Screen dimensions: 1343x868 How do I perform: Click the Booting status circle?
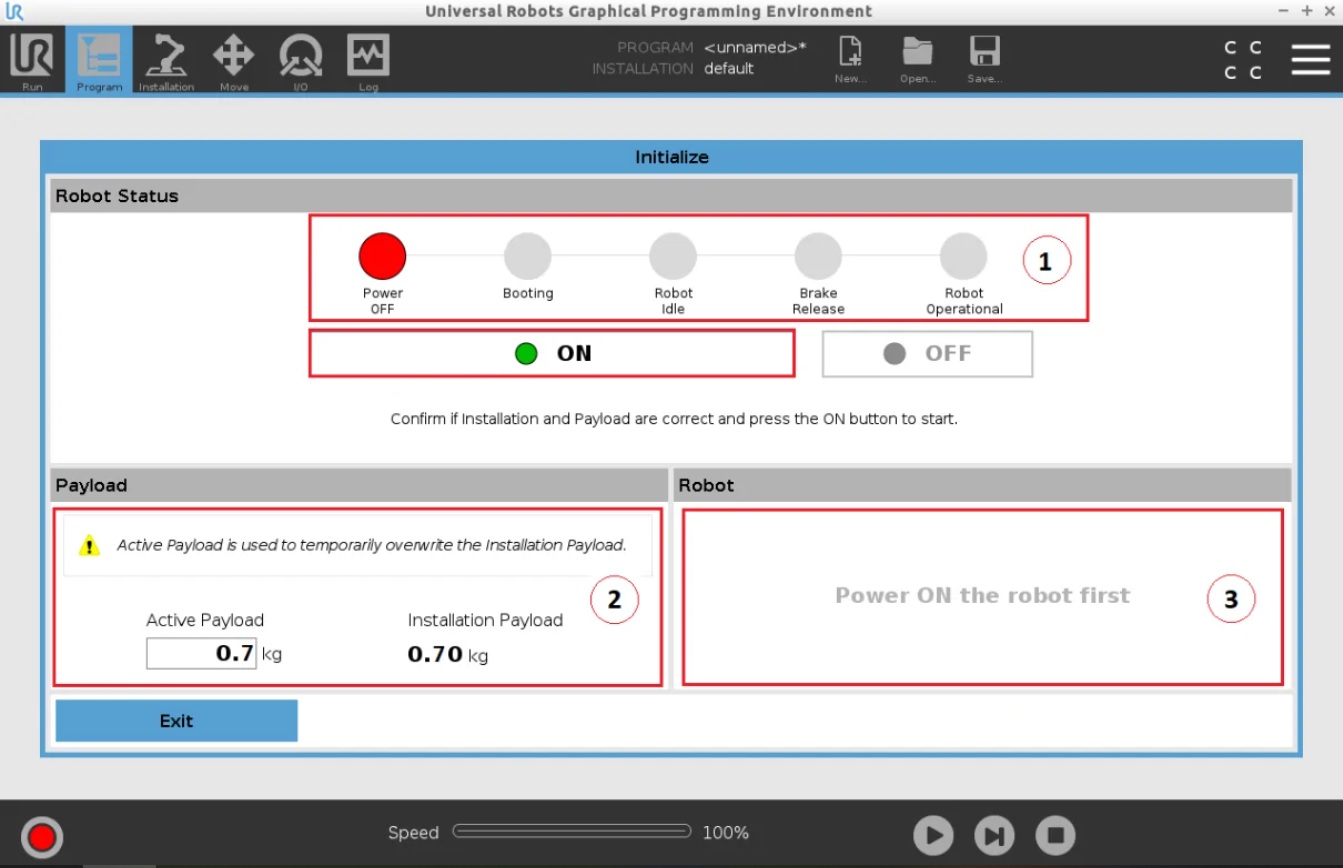[x=528, y=256]
